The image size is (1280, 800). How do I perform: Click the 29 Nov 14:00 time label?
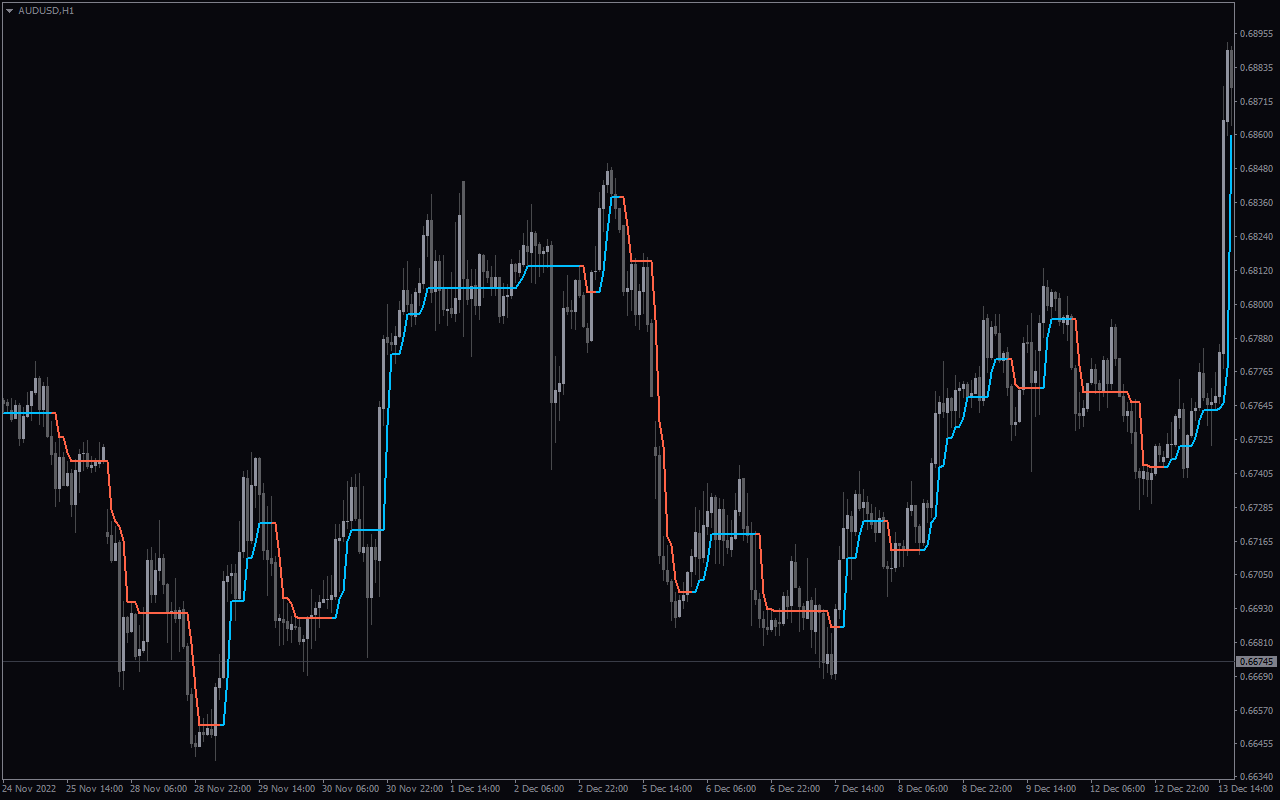287,789
